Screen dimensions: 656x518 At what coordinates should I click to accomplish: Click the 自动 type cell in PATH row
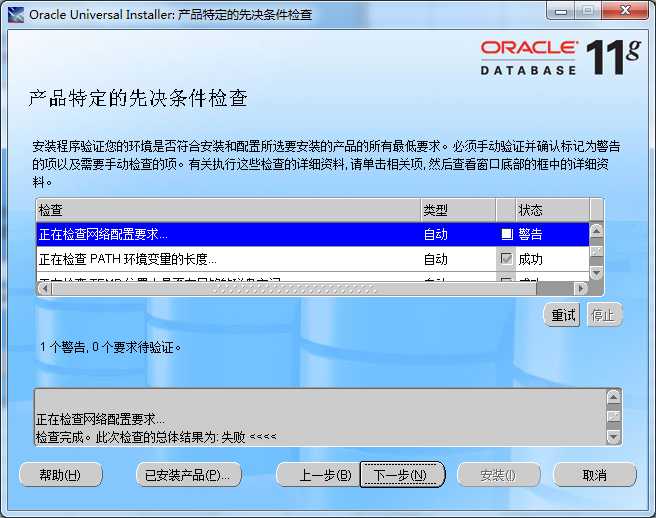pyautogui.click(x=436, y=259)
